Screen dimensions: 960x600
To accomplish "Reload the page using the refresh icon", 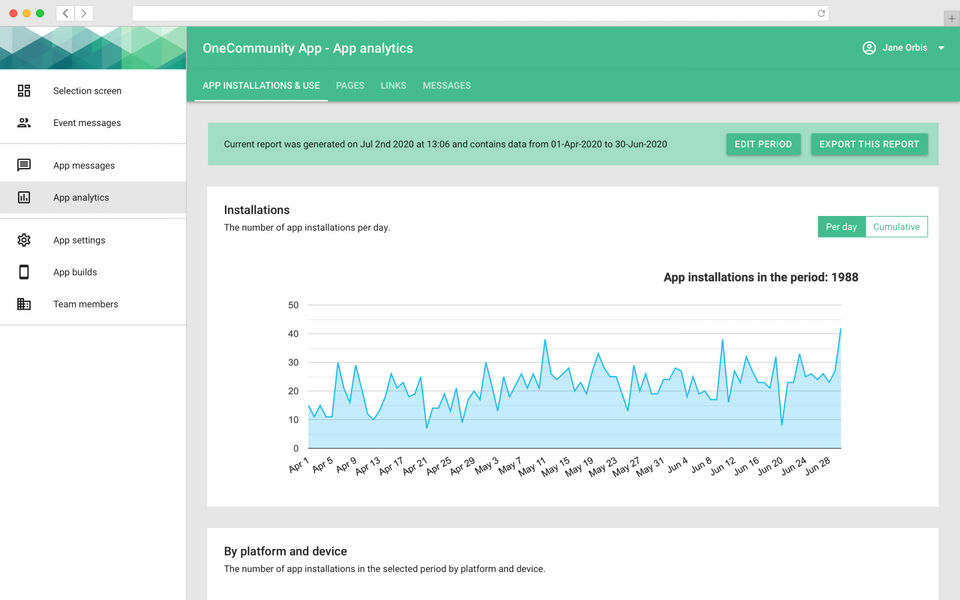I will (821, 13).
